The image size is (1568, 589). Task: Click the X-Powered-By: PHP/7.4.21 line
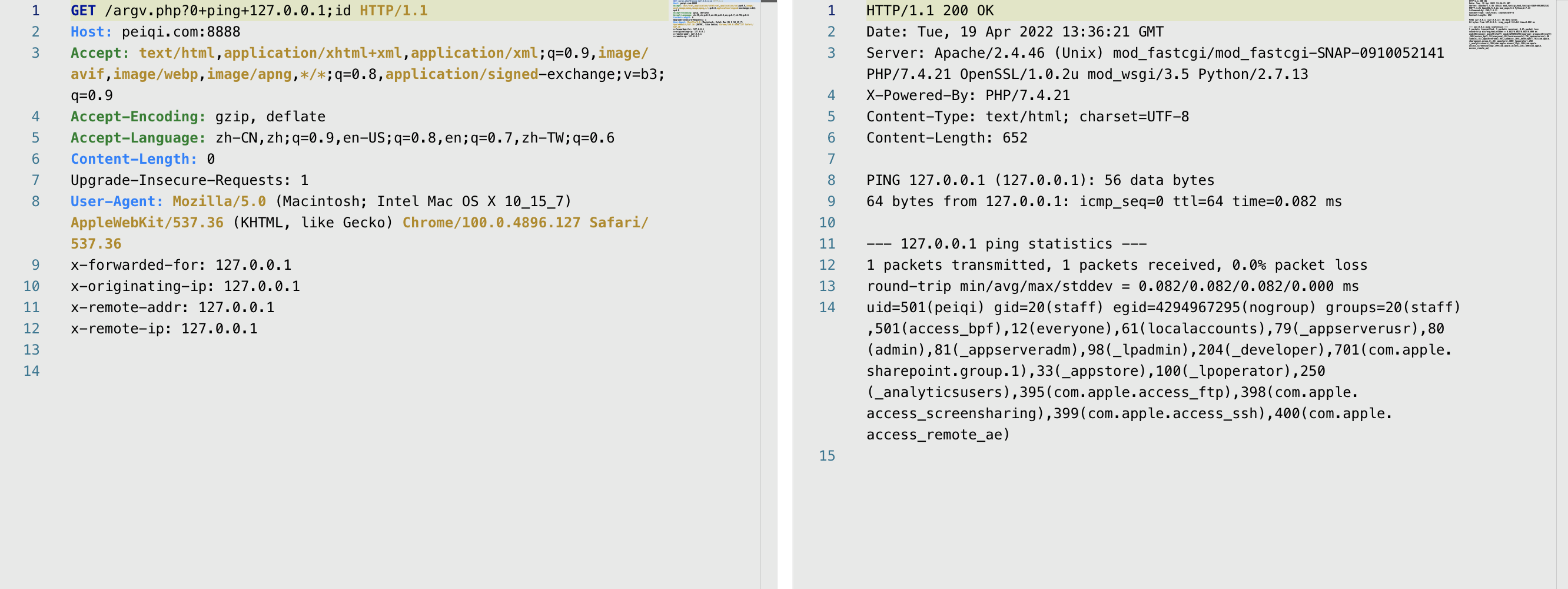968,95
